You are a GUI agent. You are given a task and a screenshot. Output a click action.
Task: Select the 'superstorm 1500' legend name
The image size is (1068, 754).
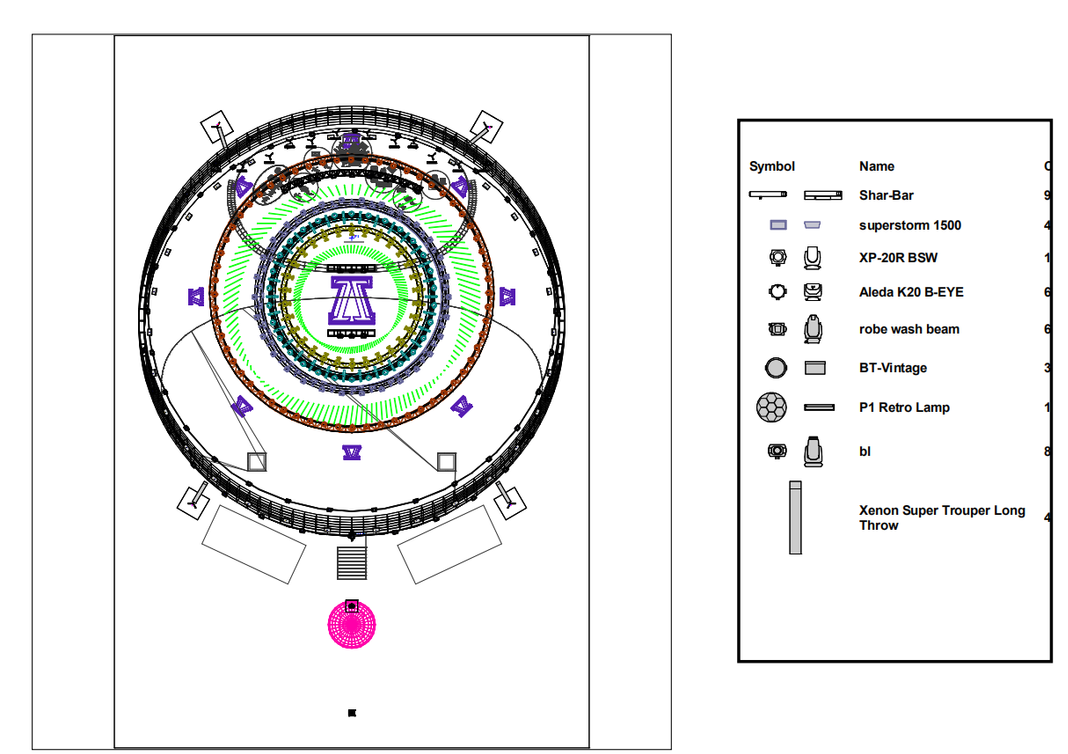click(910, 225)
